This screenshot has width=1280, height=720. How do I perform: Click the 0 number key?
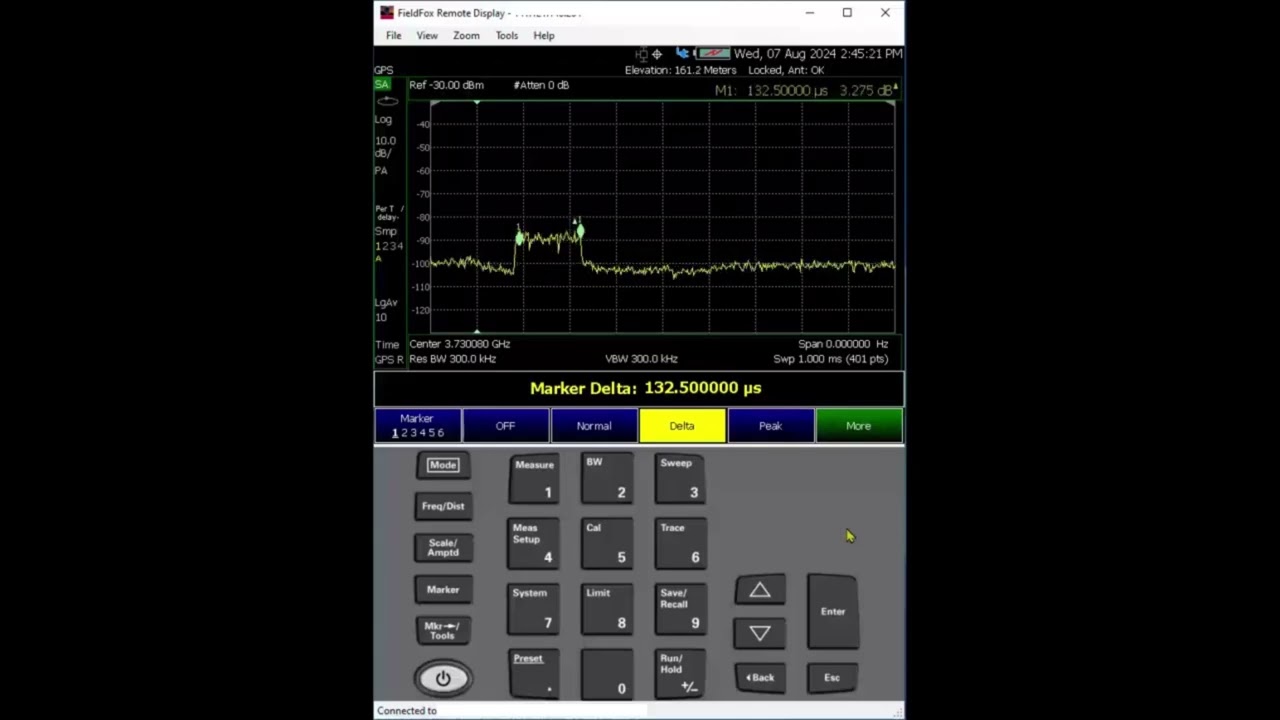[x=607, y=674]
